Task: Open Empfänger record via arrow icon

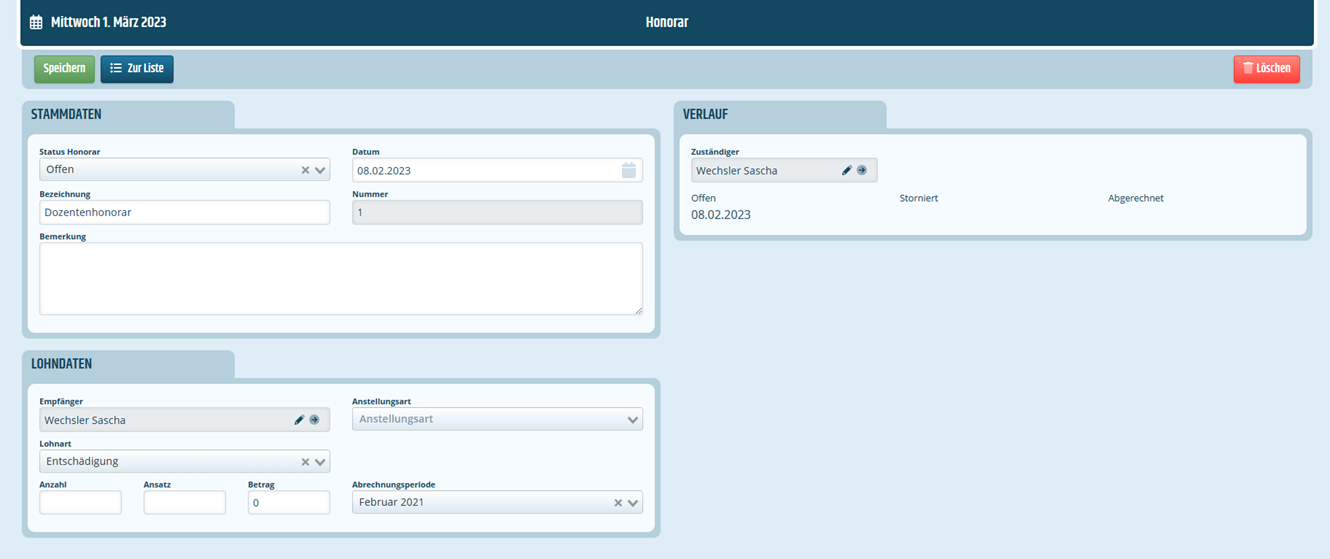Action: tap(314, 420)
